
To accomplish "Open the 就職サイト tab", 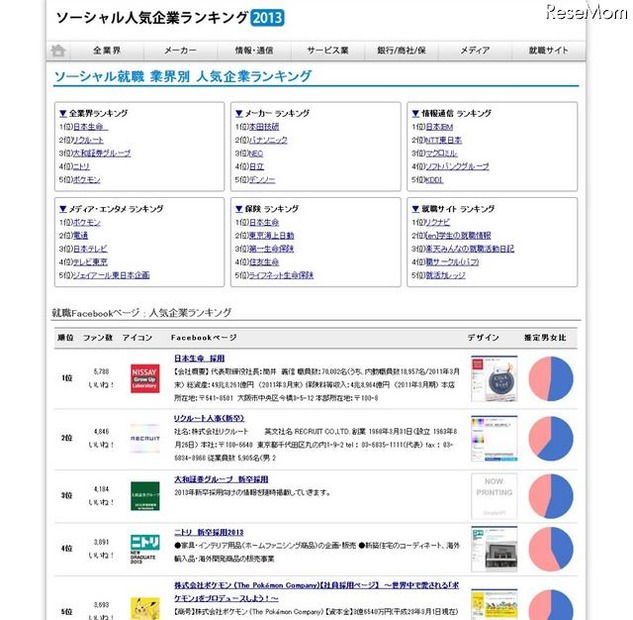I will click(549, 51).
